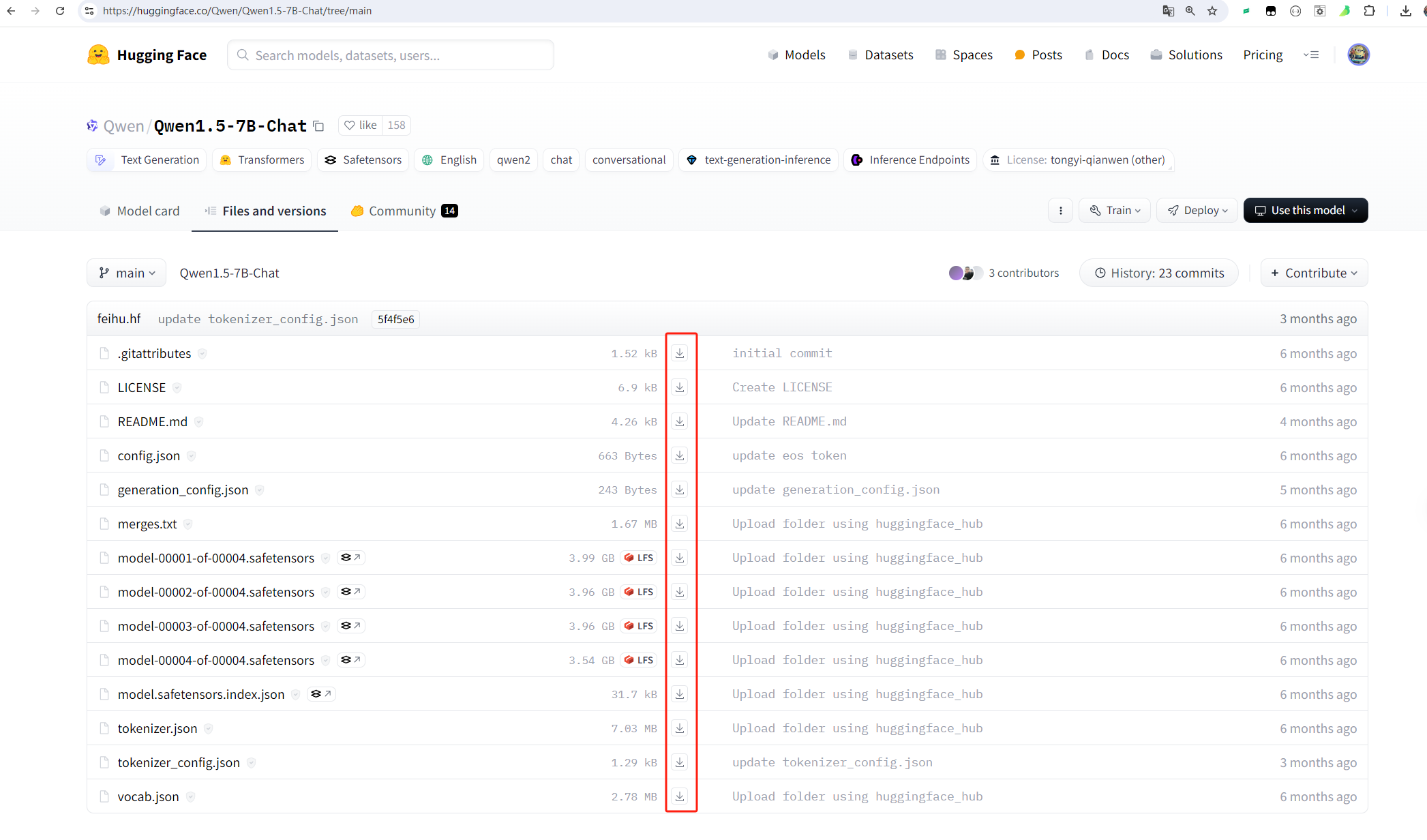Open Posts in the top navigation
Image resolution: width=1427 pixels, height=840 pixels.
coord(1038,55)
